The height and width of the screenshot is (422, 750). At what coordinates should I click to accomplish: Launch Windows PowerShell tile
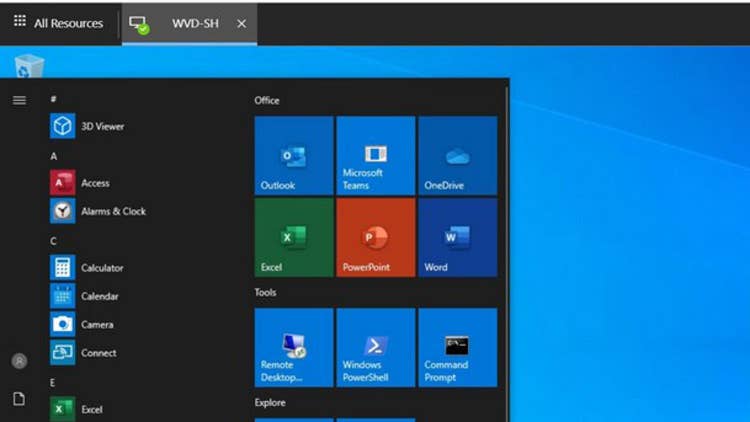[375, 347]
